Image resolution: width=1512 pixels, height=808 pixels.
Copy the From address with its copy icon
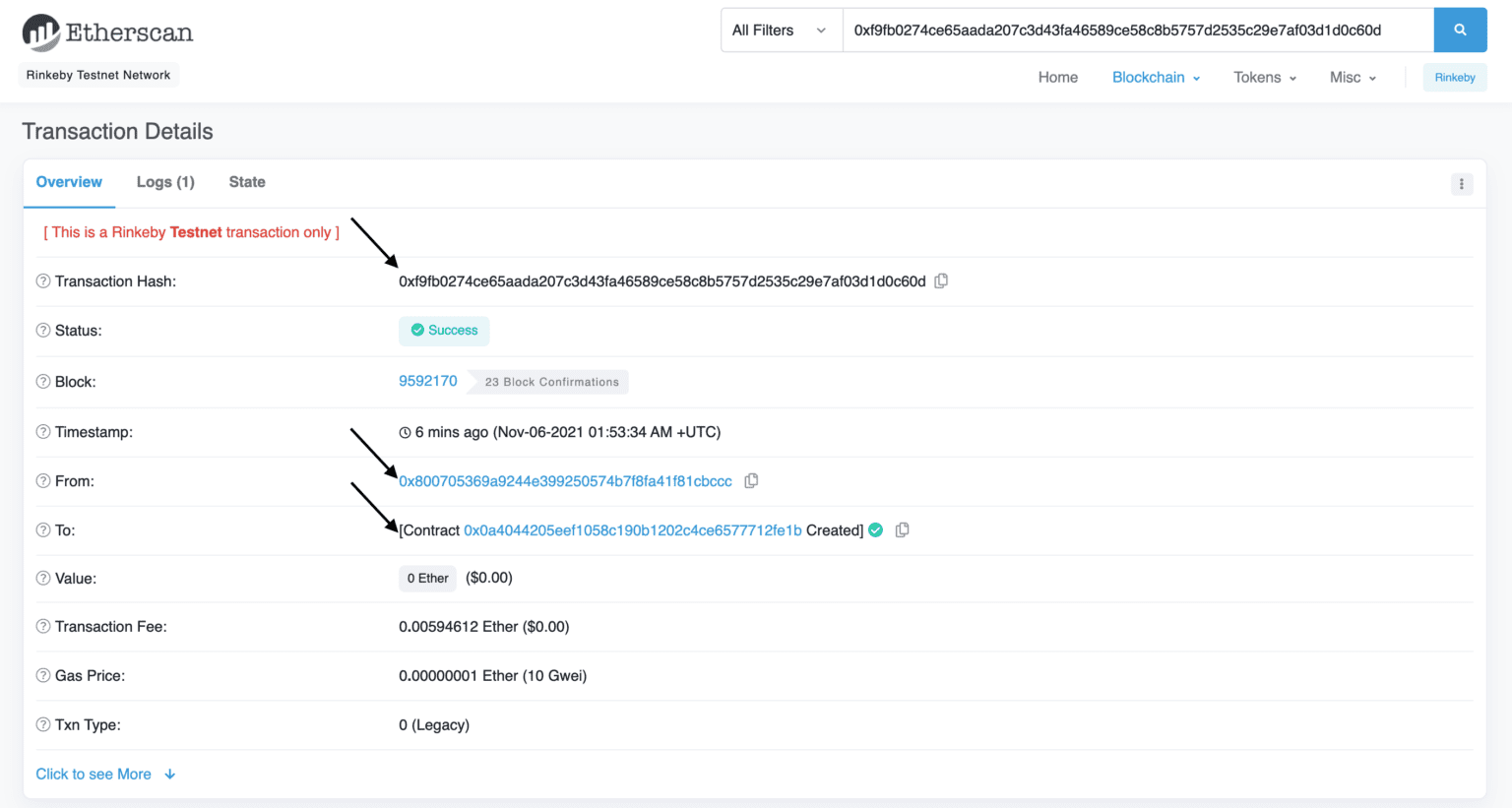(751, 481)
